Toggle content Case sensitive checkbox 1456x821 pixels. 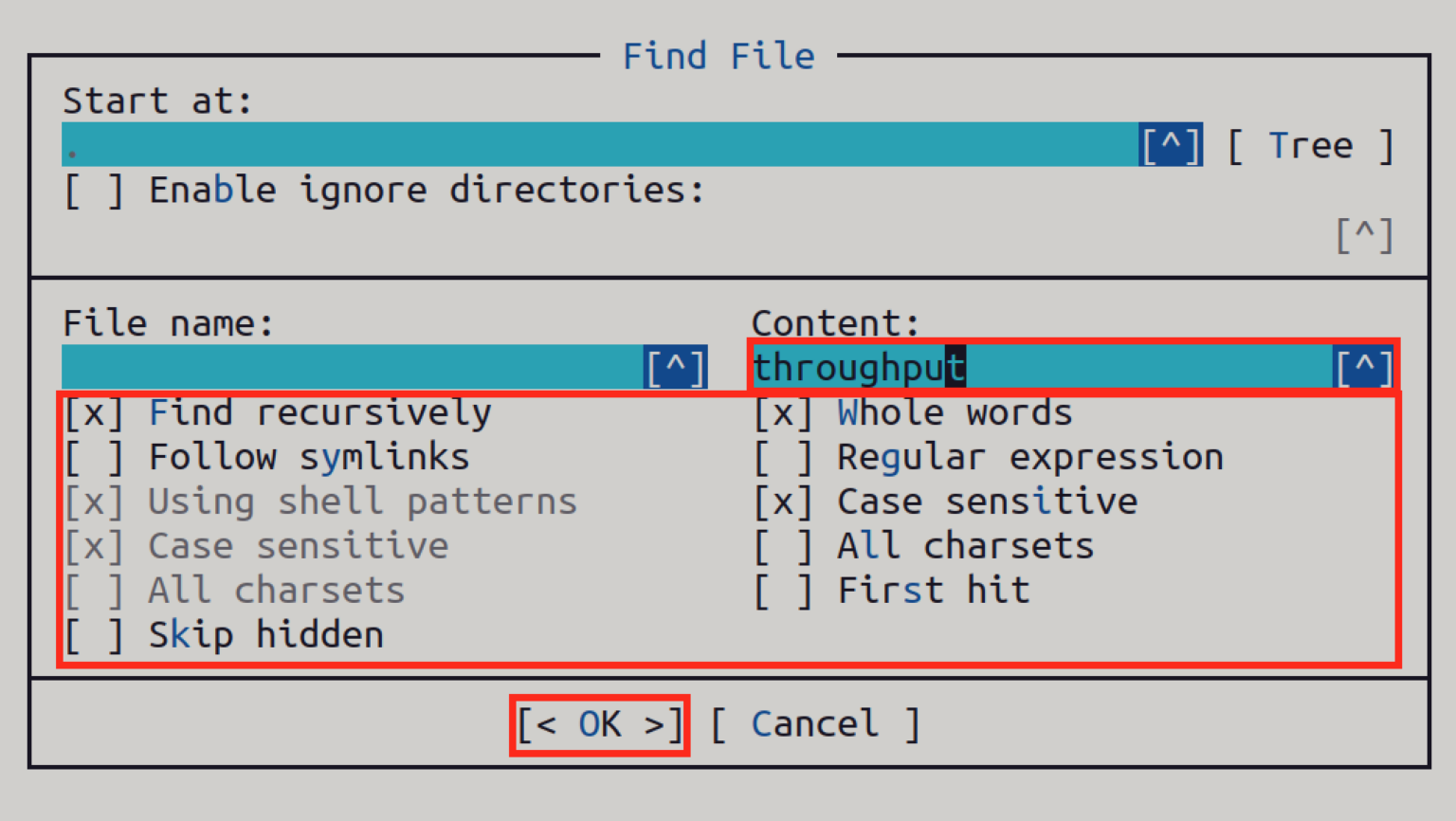pyautogui.click(x=783, y=502)
